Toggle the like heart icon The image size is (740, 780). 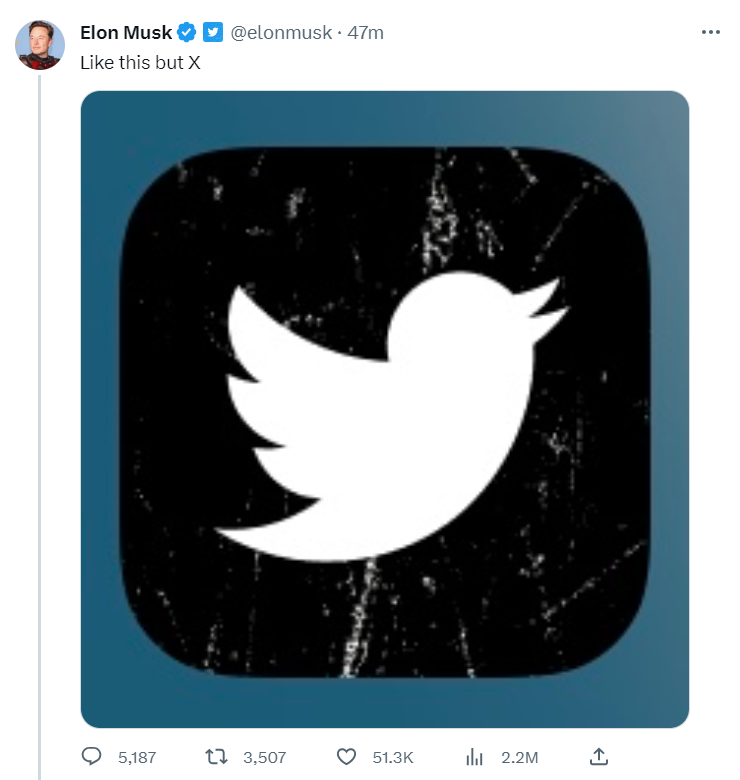(x=346, y=757)
